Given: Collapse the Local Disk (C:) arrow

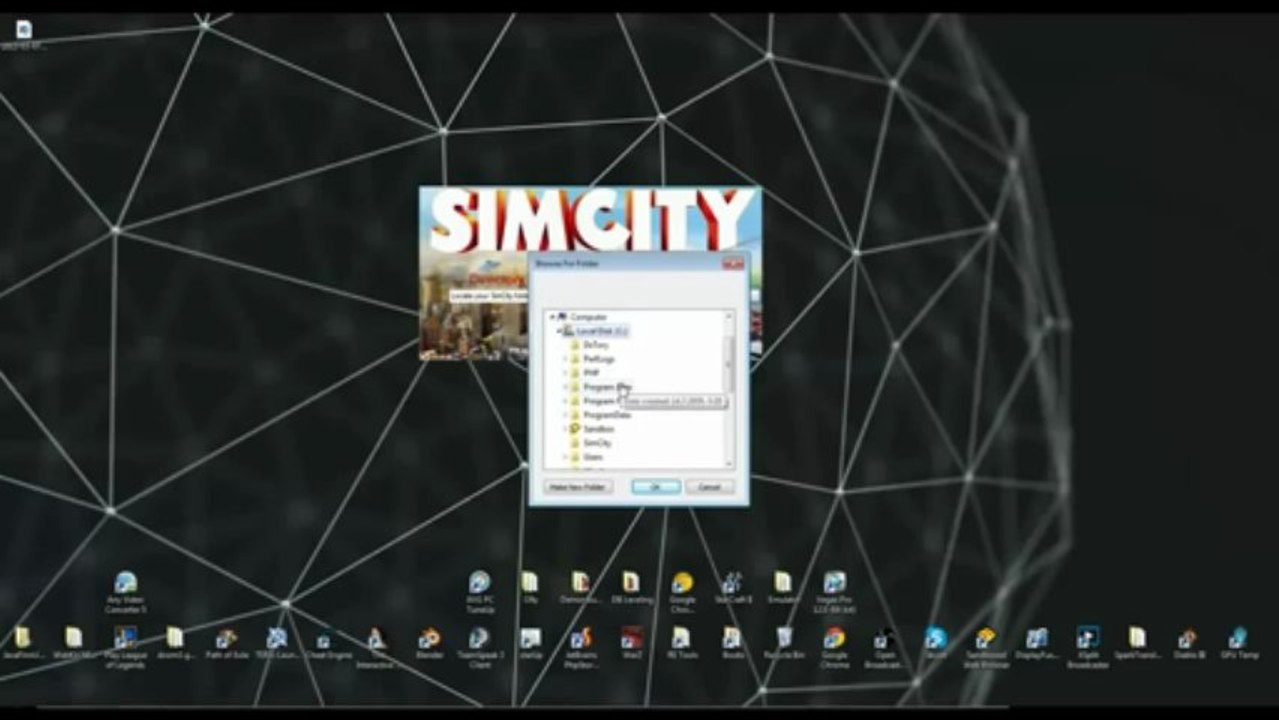Looking at the screenshot, I should point(558,331).
